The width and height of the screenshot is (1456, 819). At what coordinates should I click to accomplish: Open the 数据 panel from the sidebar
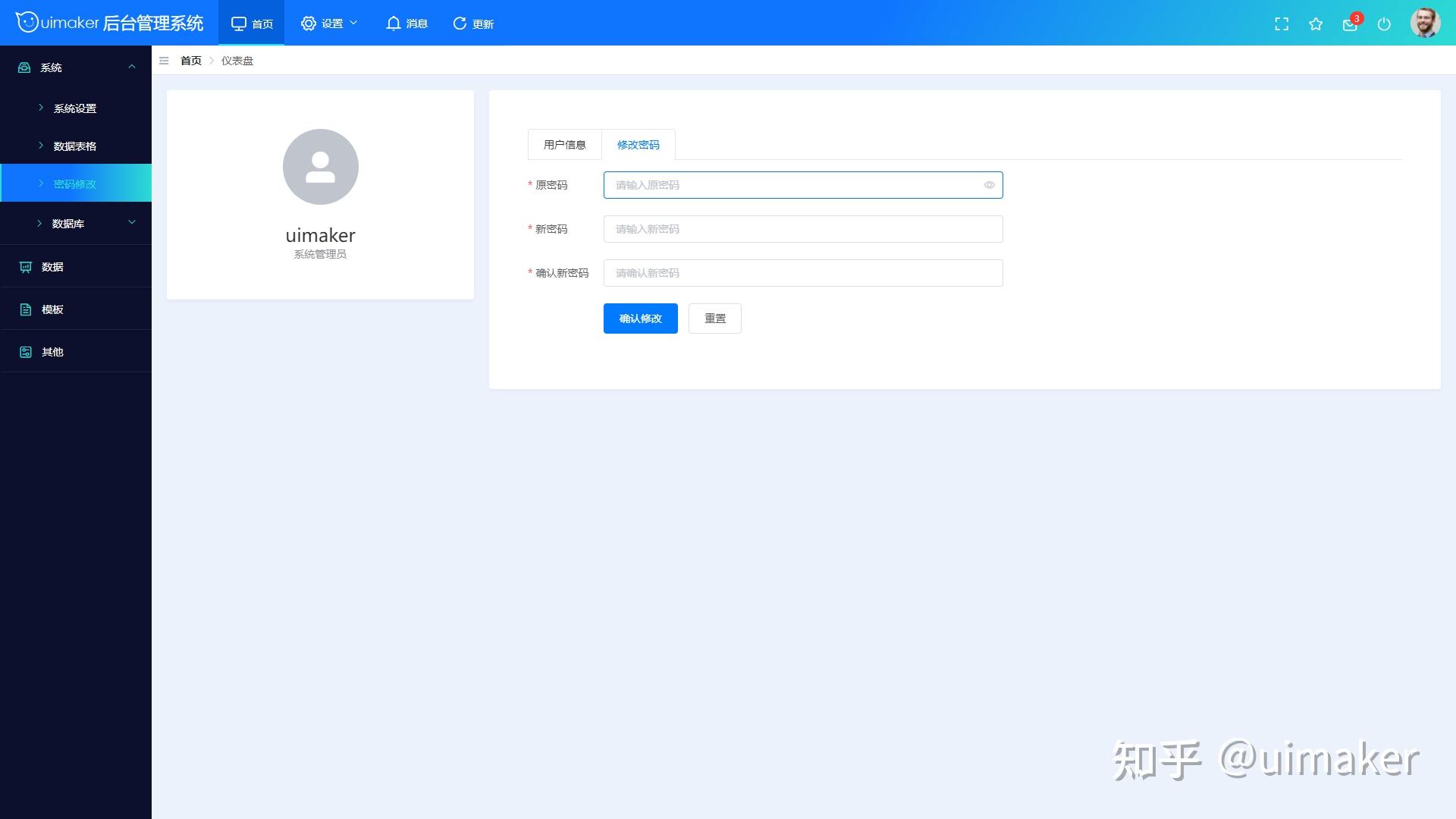(x=52, y=267)
